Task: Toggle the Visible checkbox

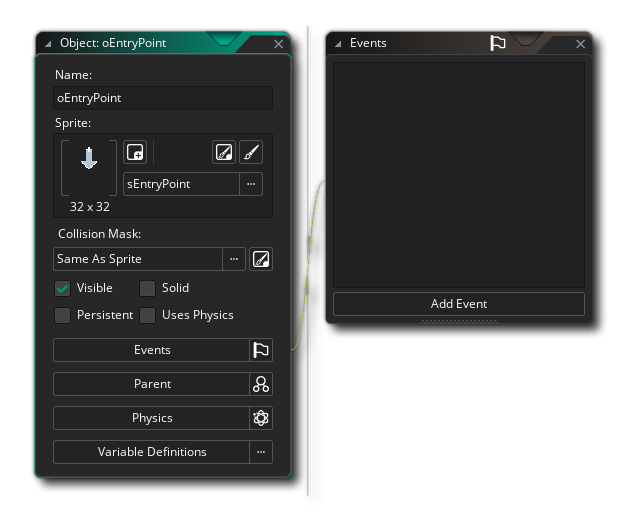Action: click(62, 288)
